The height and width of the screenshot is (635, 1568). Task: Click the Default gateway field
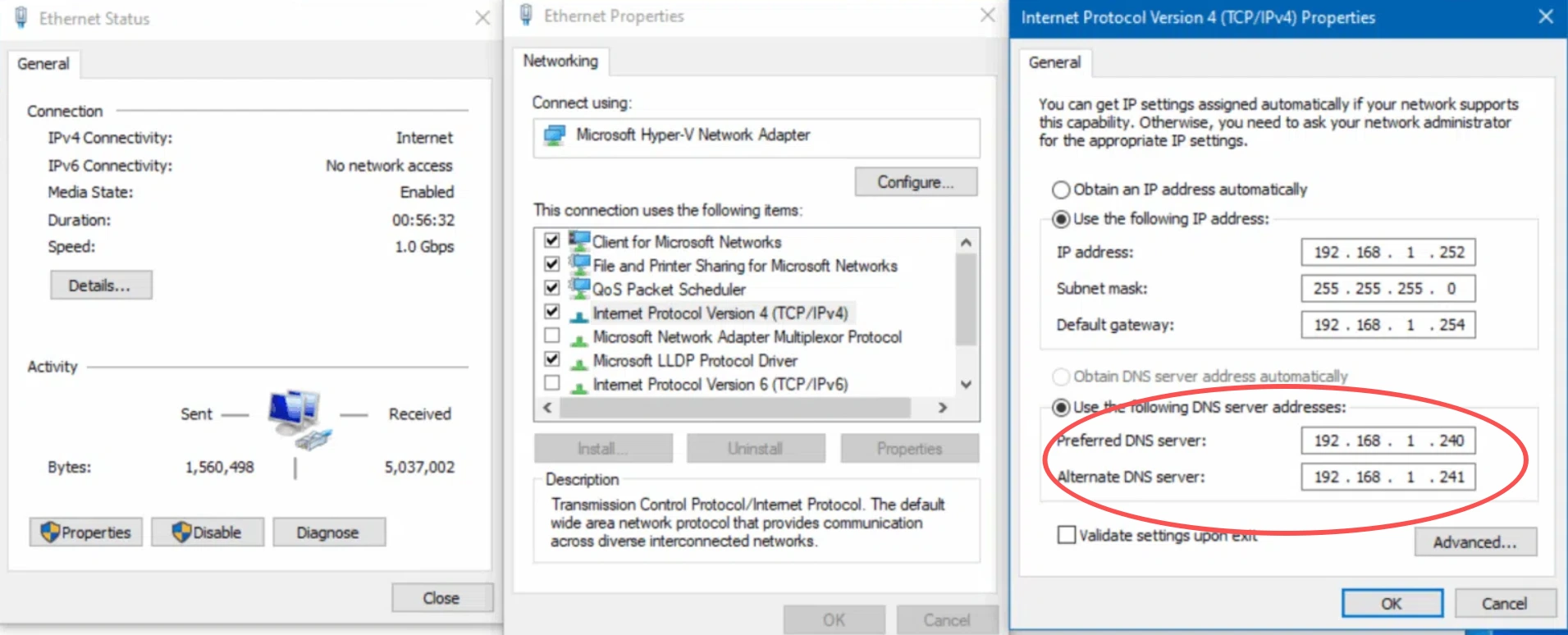coord(1388,324)
